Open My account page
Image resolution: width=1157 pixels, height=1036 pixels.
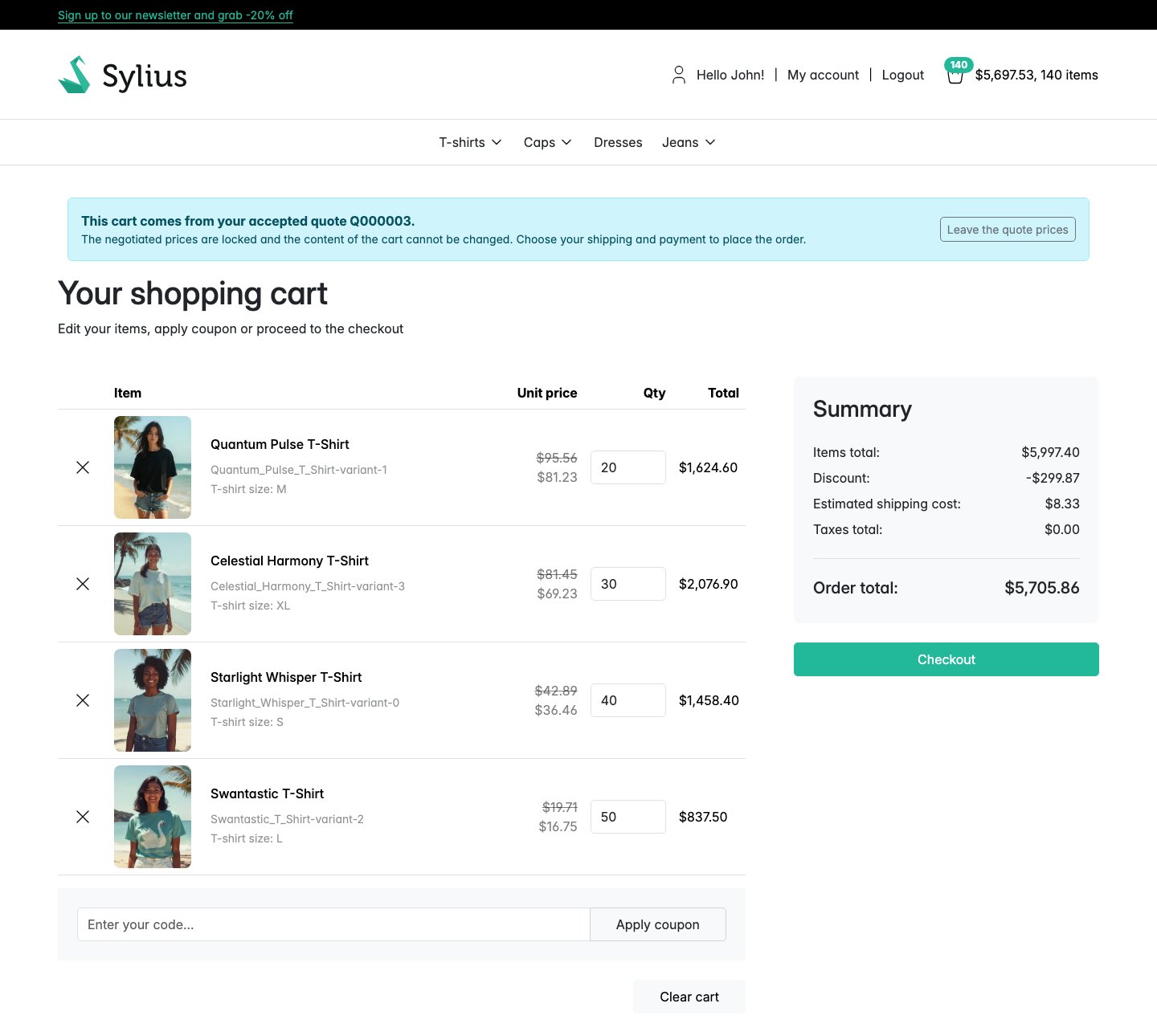(823, 75)
